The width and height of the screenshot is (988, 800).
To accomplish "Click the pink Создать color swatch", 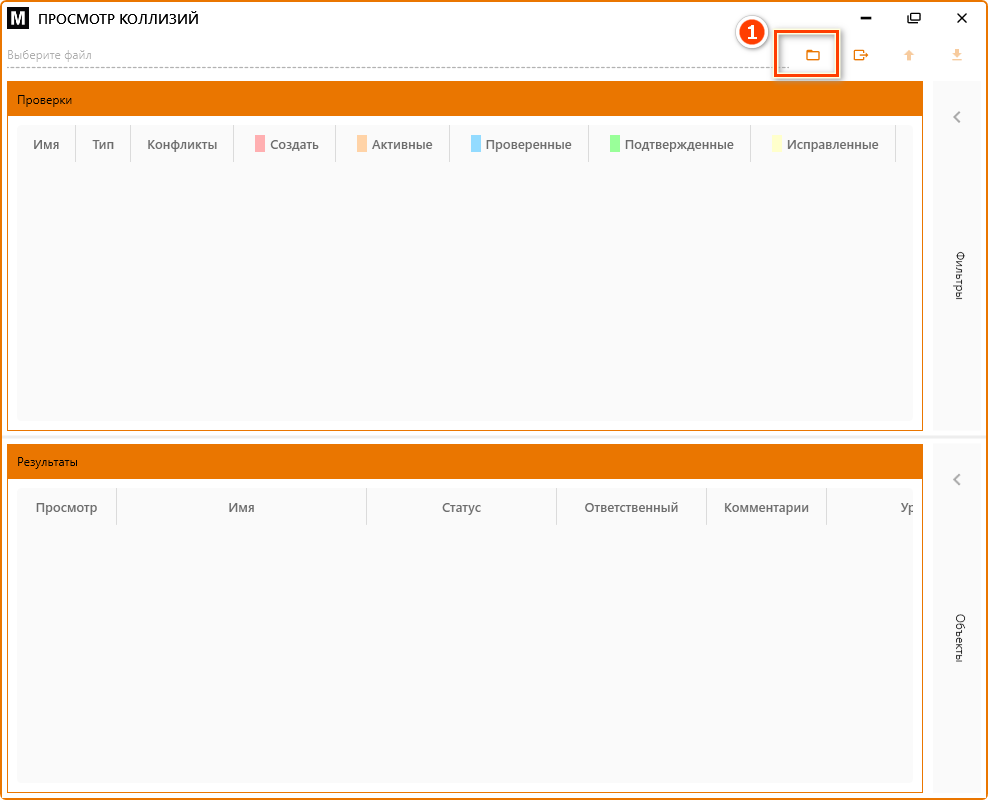I will pos(260,144).
